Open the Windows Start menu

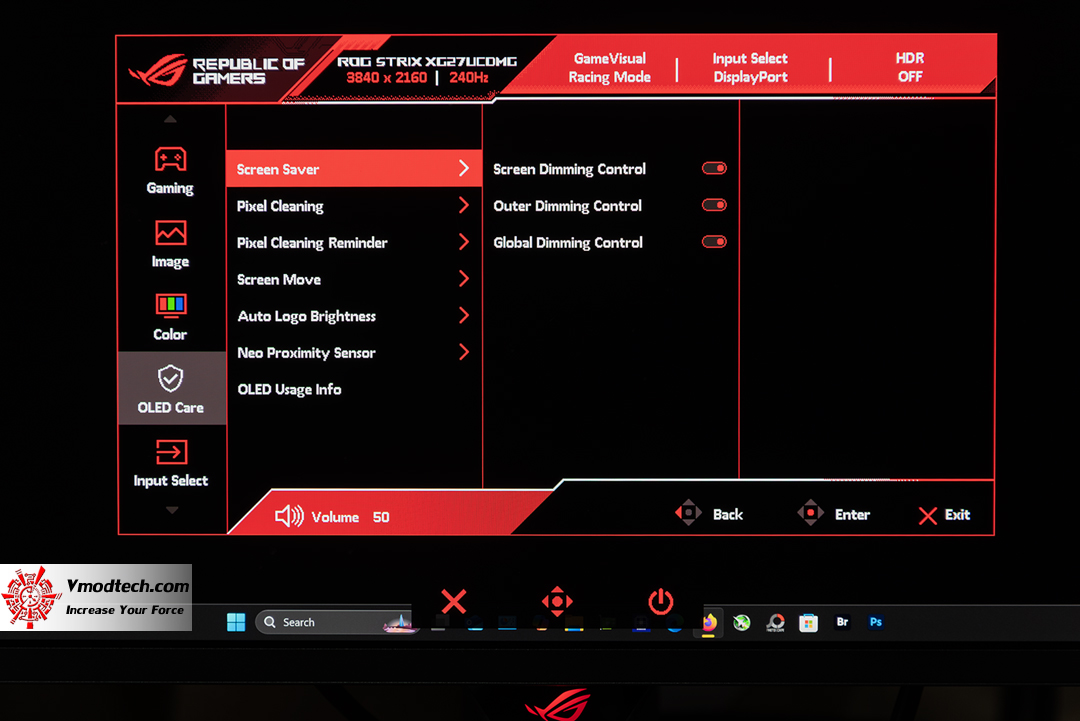coord(236,623)
